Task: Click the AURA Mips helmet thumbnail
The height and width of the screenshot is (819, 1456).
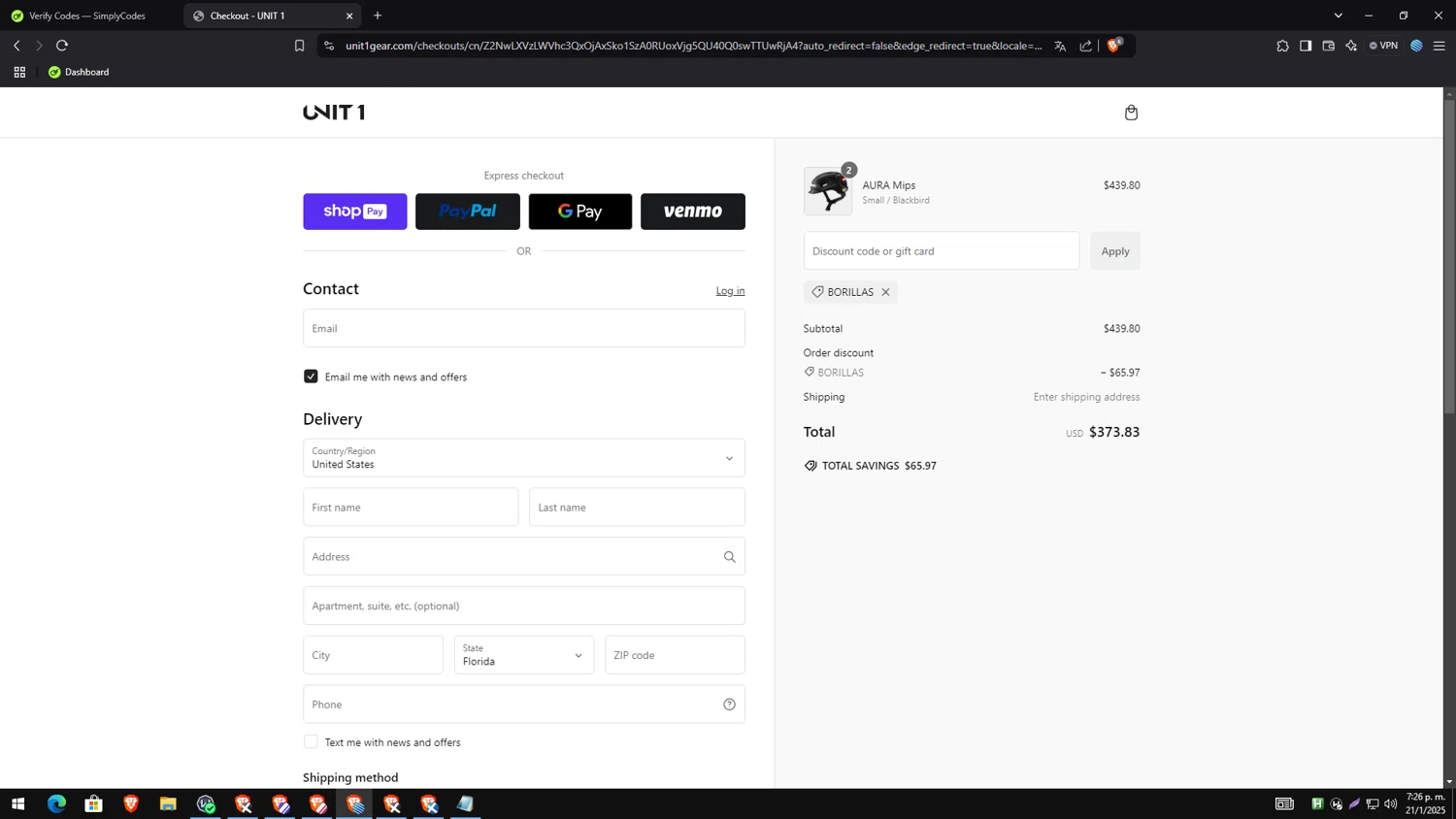Action: click(828, 191)
